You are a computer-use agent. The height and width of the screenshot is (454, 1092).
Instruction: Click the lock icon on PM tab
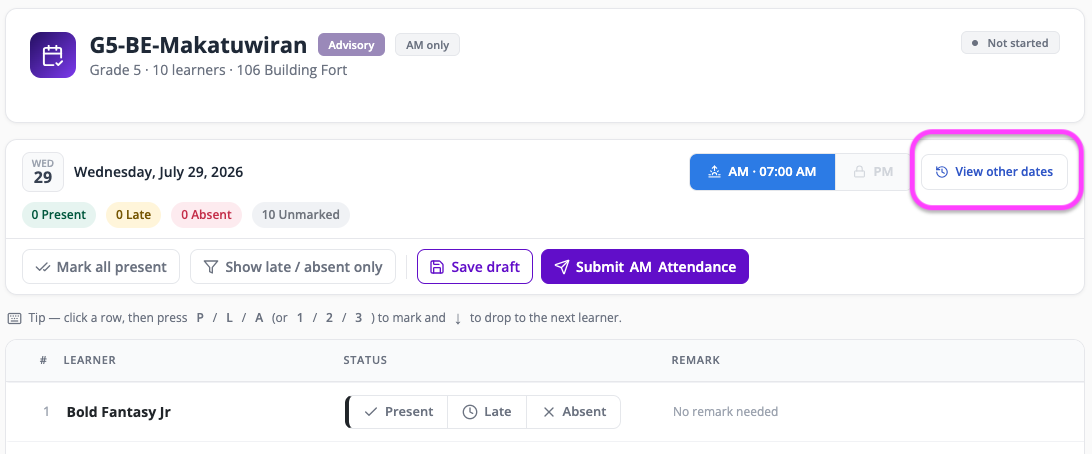(859, 172)
